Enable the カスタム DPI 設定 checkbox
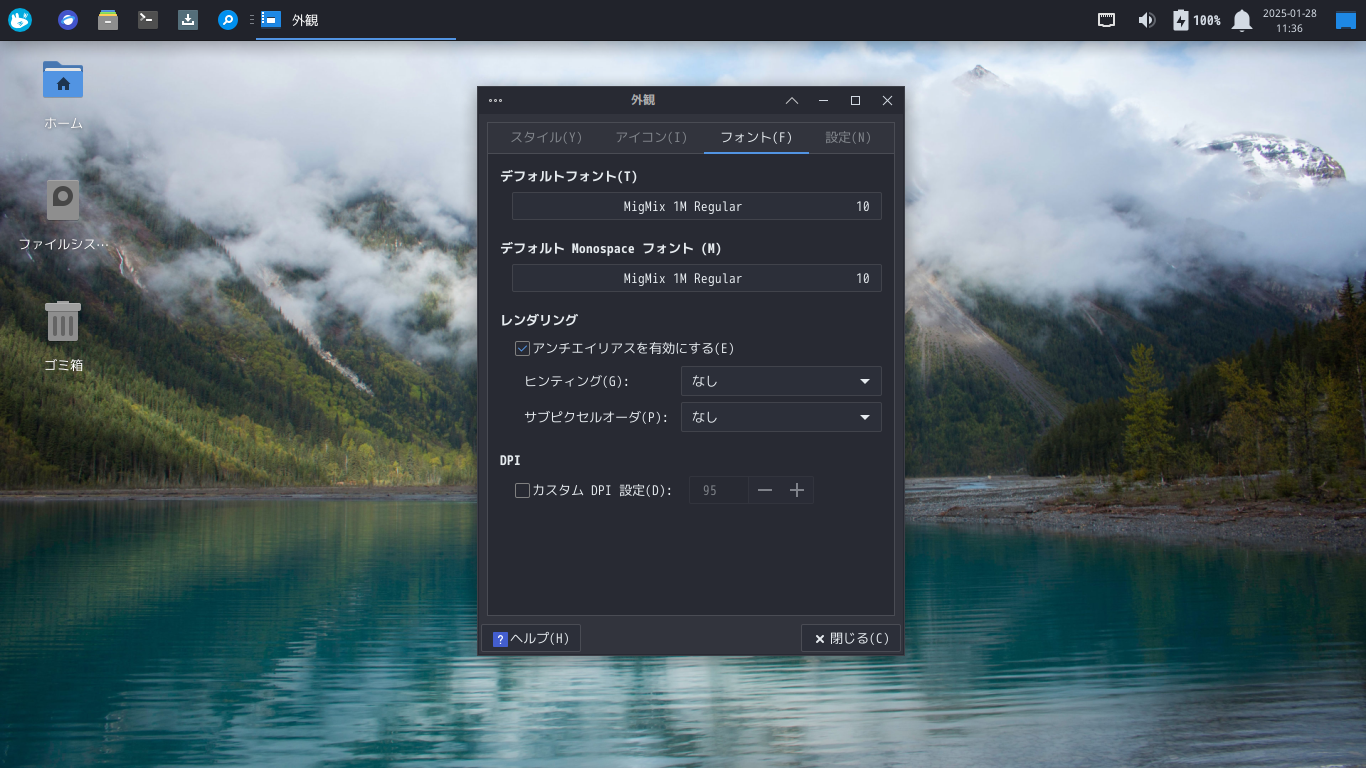1366x768 pixels. 521,490
